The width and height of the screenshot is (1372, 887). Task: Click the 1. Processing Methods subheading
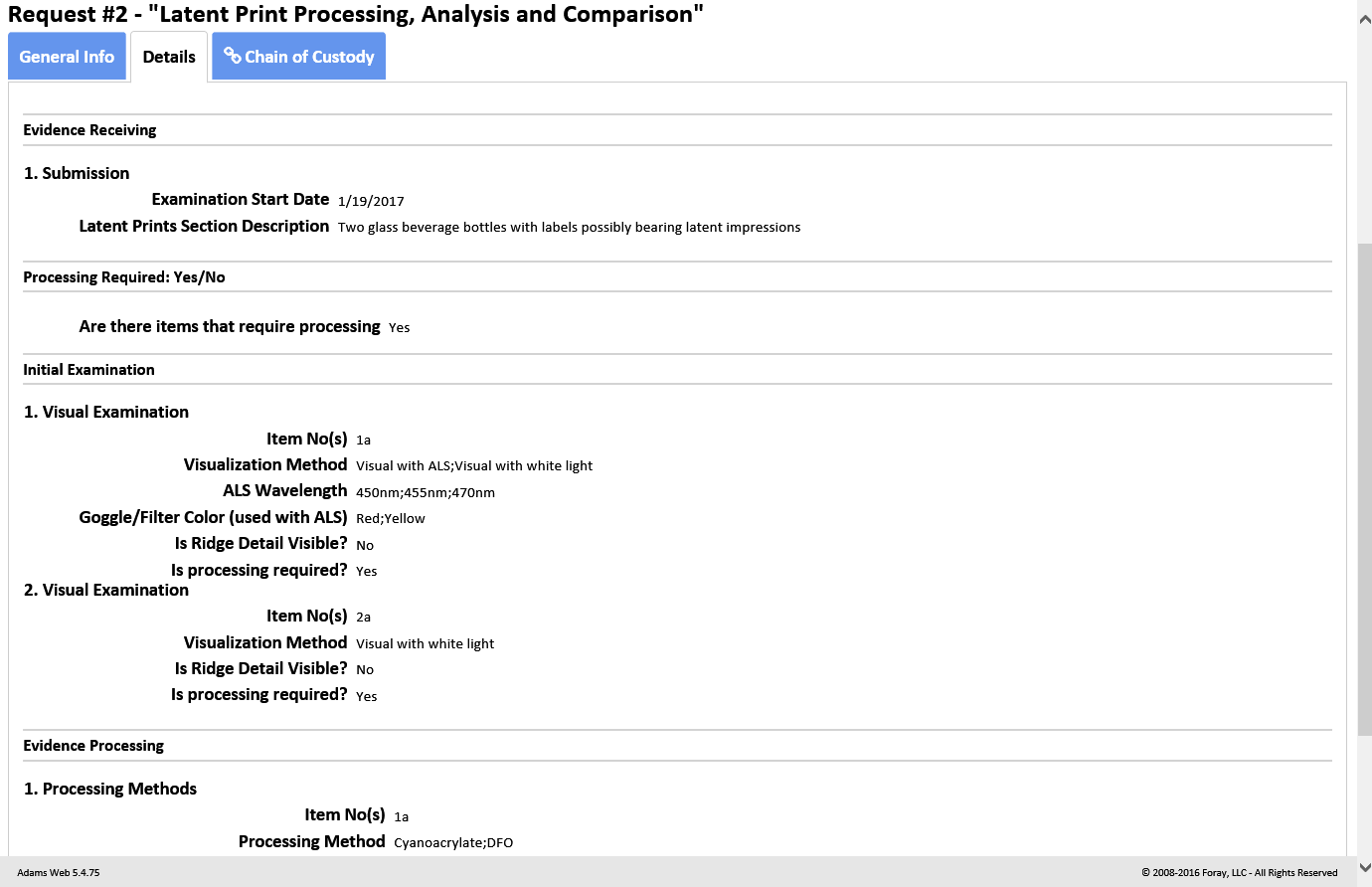point(110,789)
